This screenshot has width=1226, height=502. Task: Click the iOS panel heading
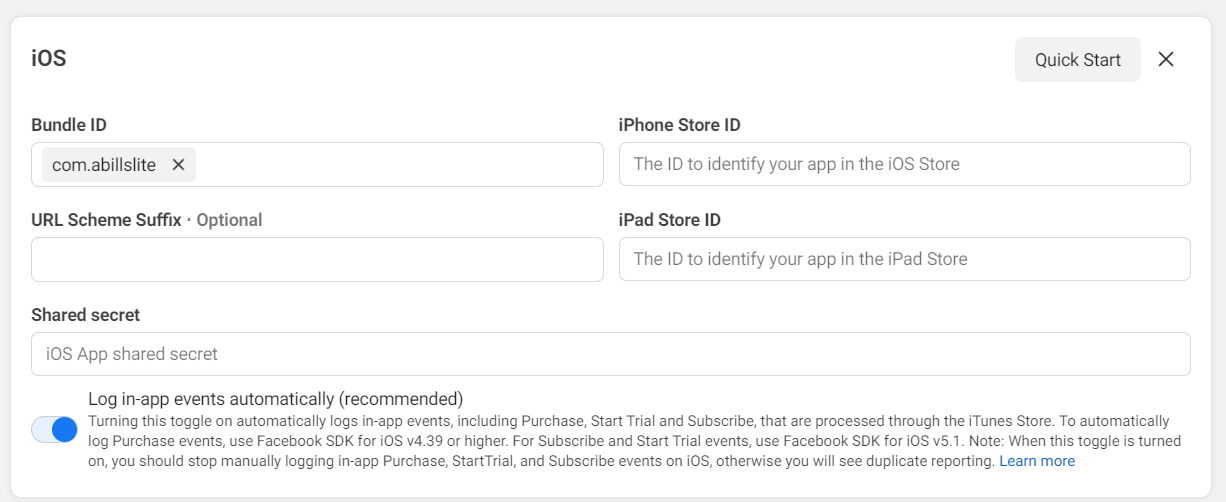coord(49,59)
